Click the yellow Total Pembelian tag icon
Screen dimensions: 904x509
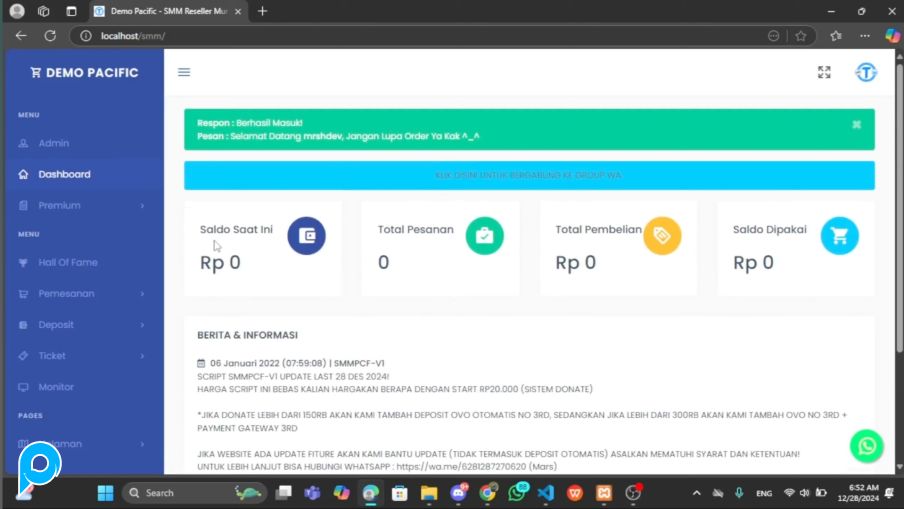[x=662, y=236]
